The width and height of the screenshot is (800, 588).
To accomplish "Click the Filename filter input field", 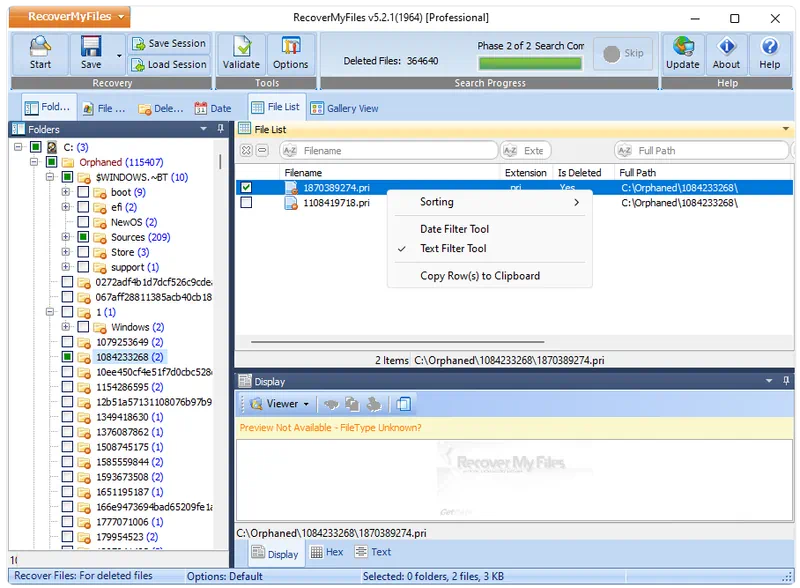I will pyautogui.click(x=396, y=151).
